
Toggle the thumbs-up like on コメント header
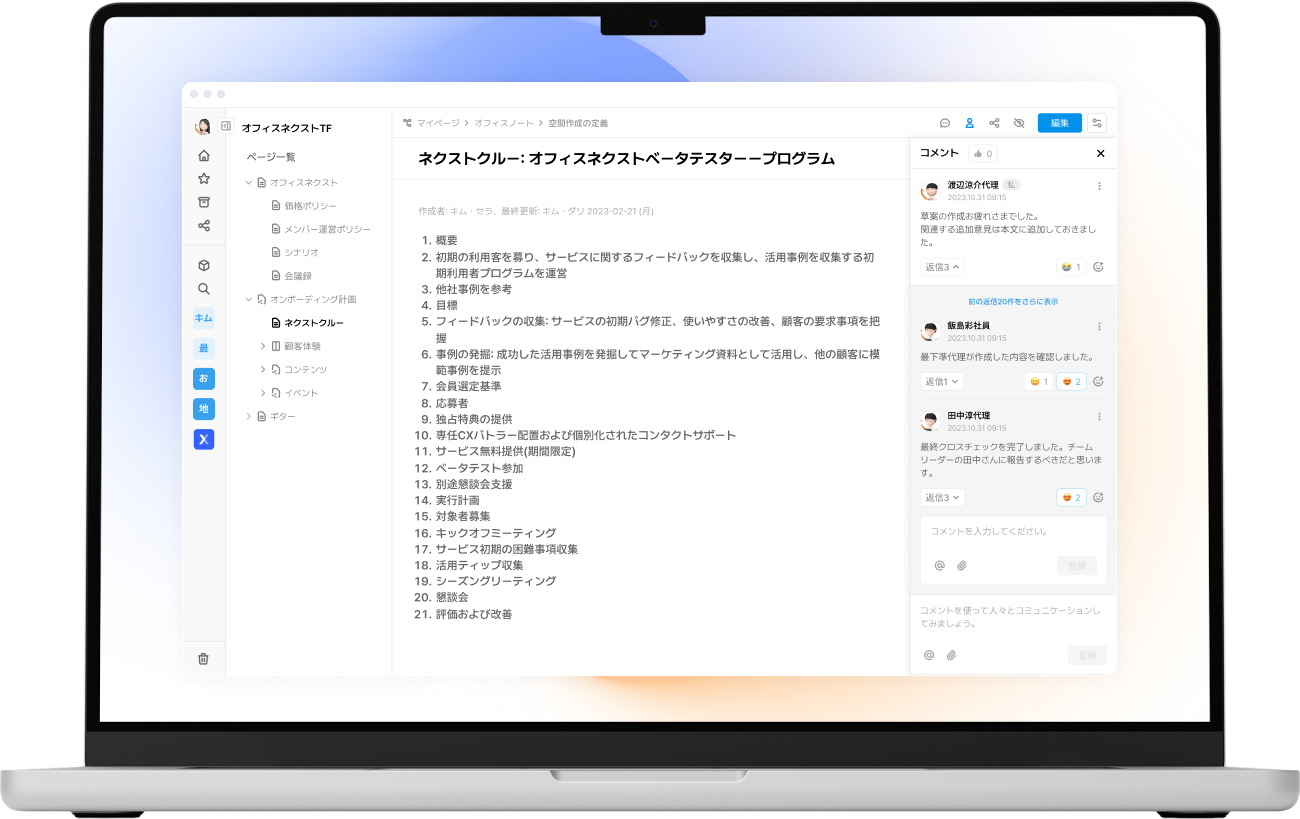983,154
